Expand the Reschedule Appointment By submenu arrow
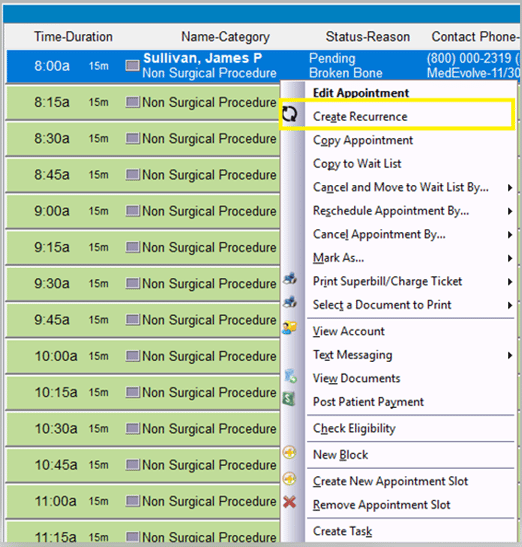522x547 pixels. [510, 211]
